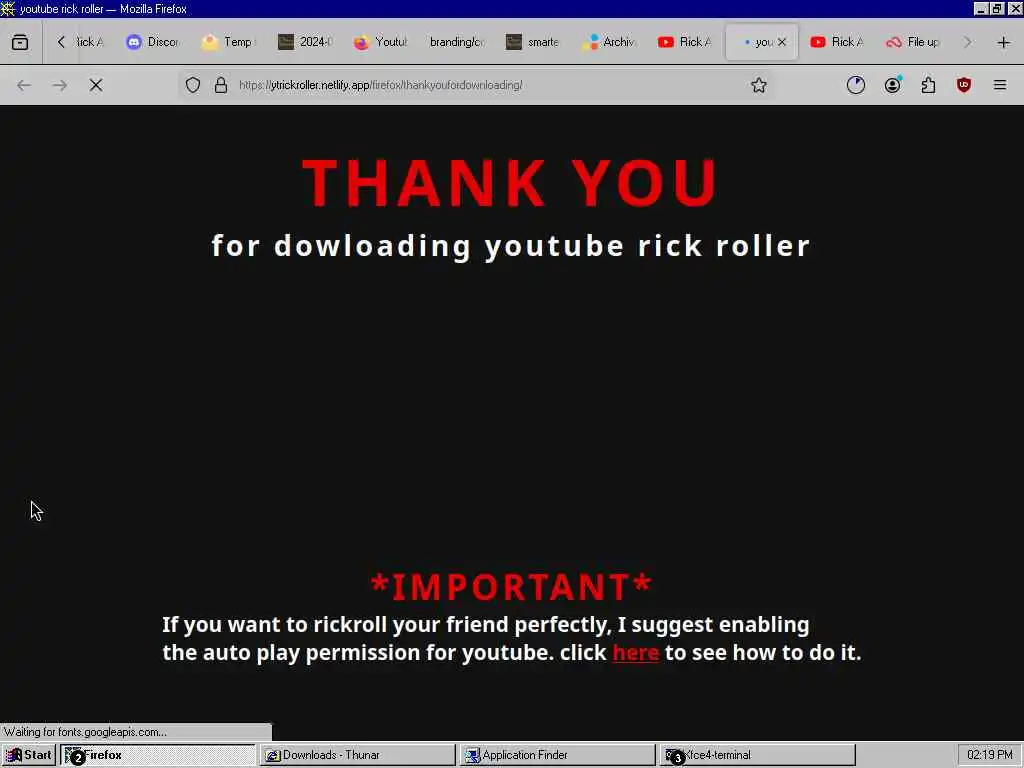
Task: Click the 'here' autoplay instructions link
Action: tap(635, 652)
